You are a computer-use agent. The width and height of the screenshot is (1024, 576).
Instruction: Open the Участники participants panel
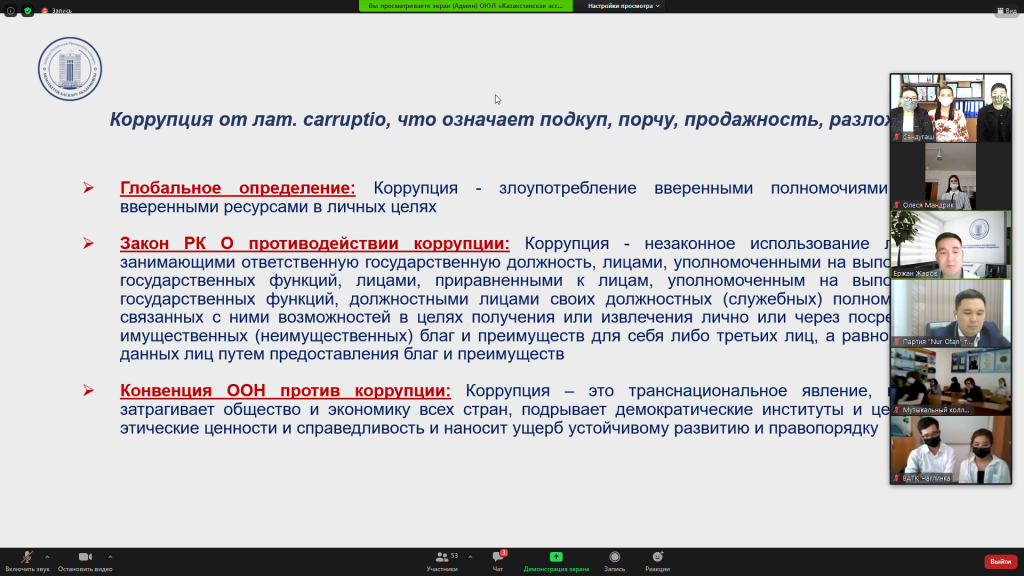441,560
